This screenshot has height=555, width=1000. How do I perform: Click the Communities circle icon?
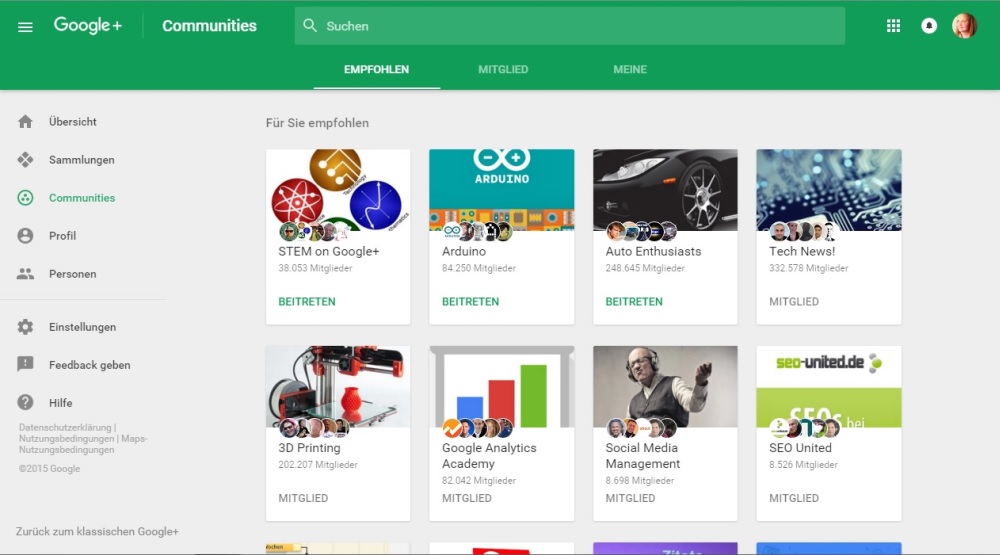click(x=25, y=198)
